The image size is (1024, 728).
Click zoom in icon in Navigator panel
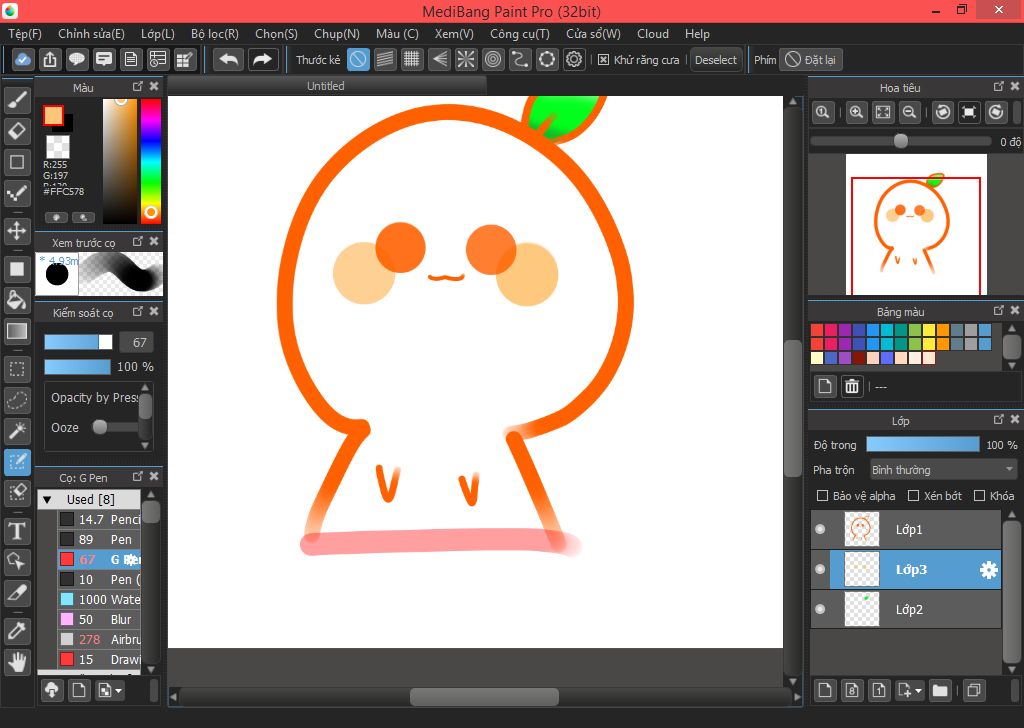(856, 112)
